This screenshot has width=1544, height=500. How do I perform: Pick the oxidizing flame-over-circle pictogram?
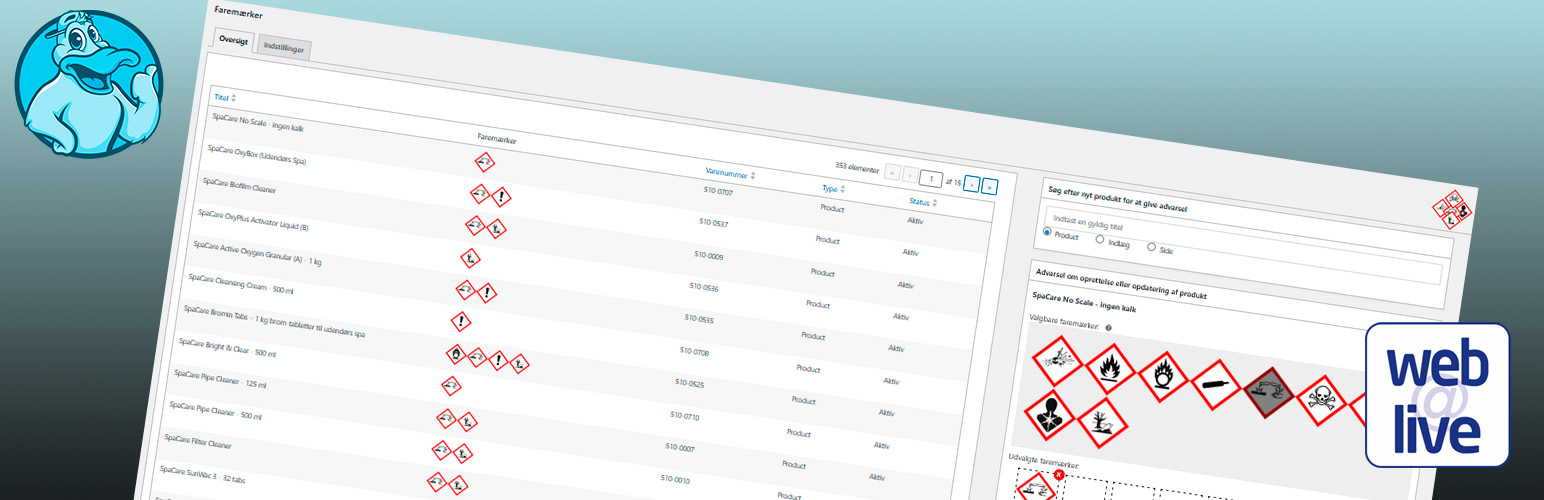tap(1162, 378)
